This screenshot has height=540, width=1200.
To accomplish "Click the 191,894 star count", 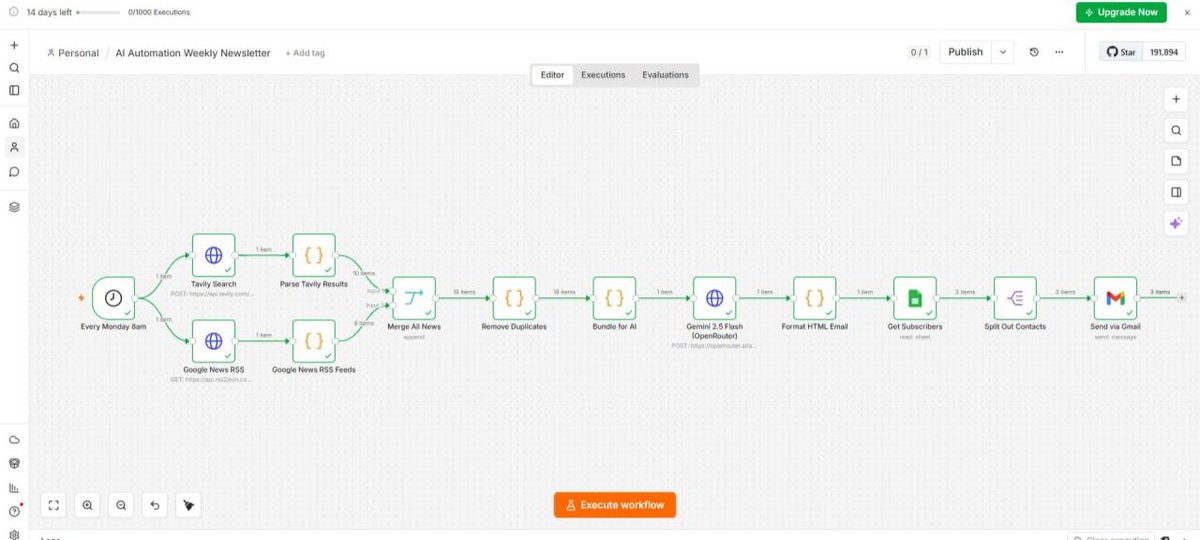I will pyautogui.click(x=1165, y=52).
